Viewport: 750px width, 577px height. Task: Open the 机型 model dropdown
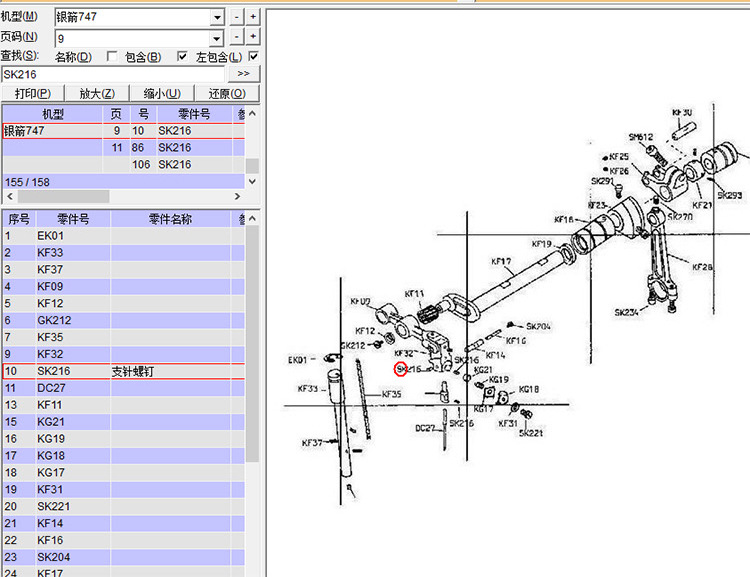[217, 17]
